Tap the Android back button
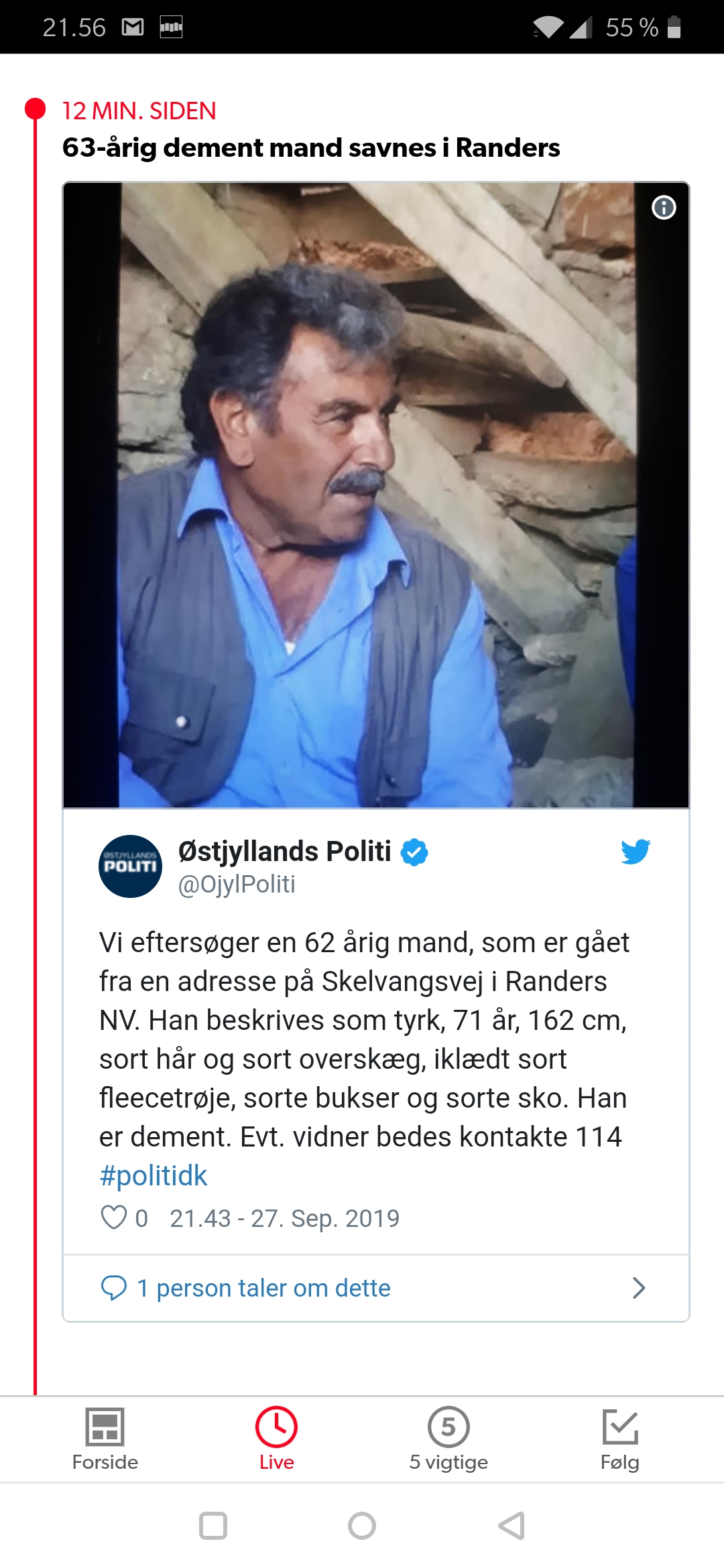Screen dimensions: 724x1568 pos(511,1526)
